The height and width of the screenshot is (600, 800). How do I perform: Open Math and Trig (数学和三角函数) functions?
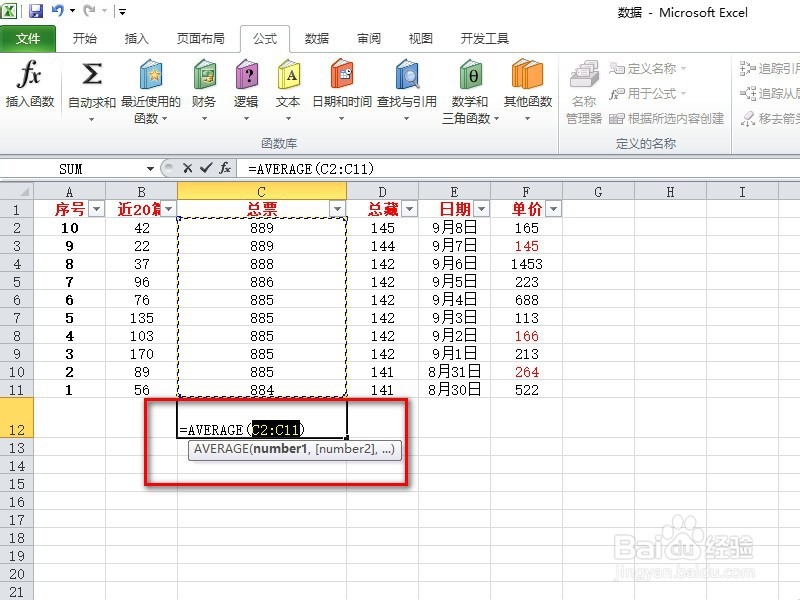coord(470,92)
